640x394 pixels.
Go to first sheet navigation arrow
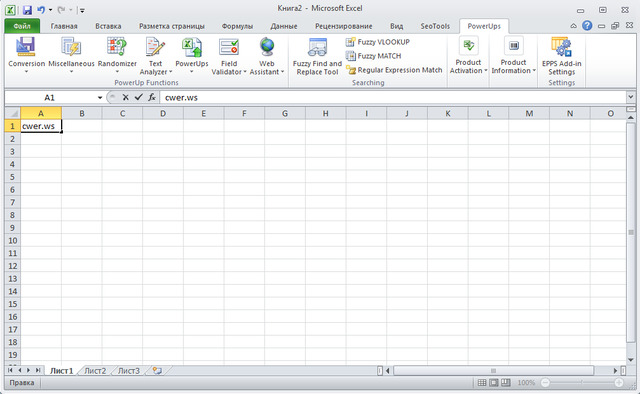pyautogui.click(x=10, y=370)
